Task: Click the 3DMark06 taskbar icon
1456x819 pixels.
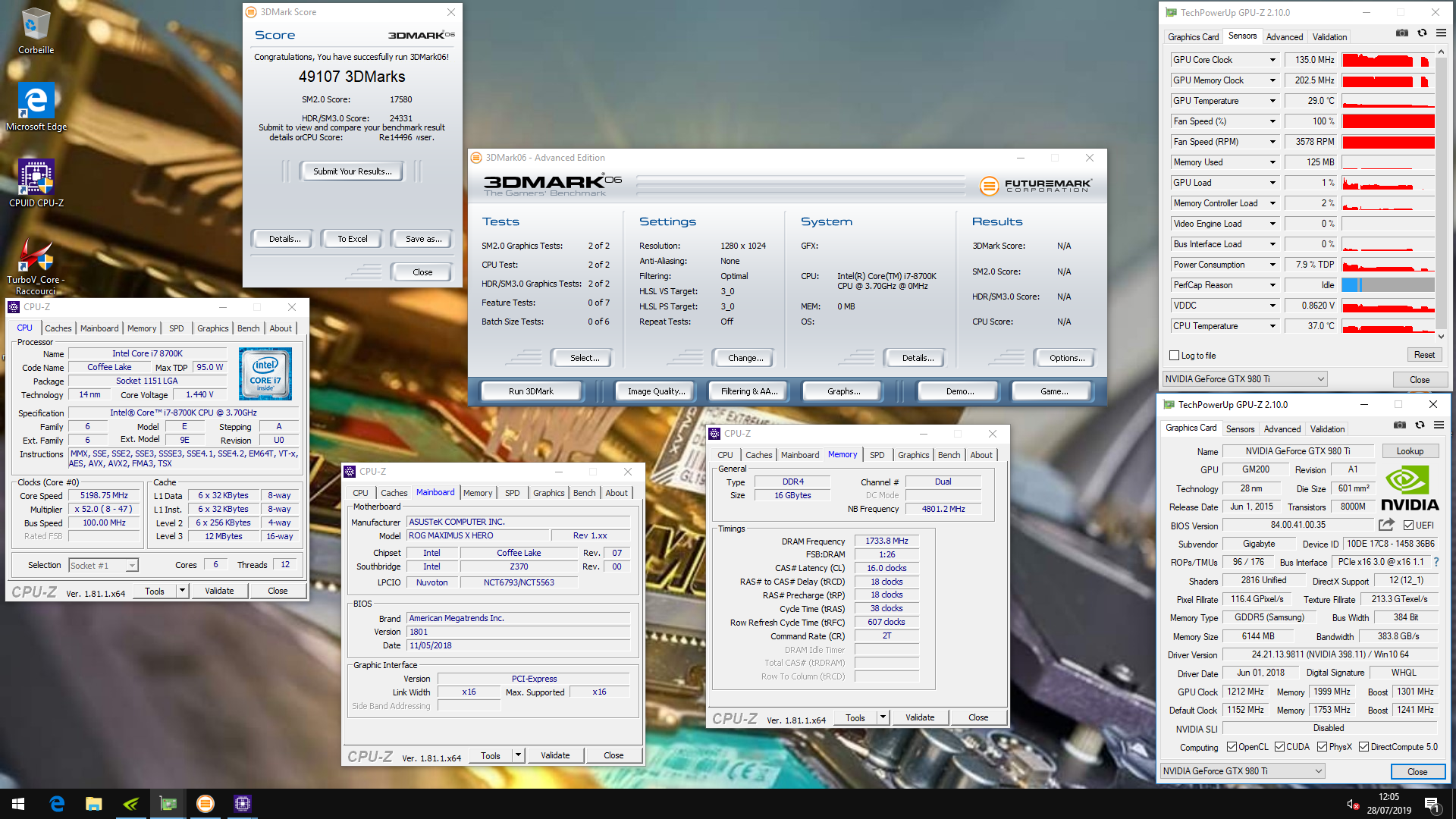Action: click(x=206, y=804)
